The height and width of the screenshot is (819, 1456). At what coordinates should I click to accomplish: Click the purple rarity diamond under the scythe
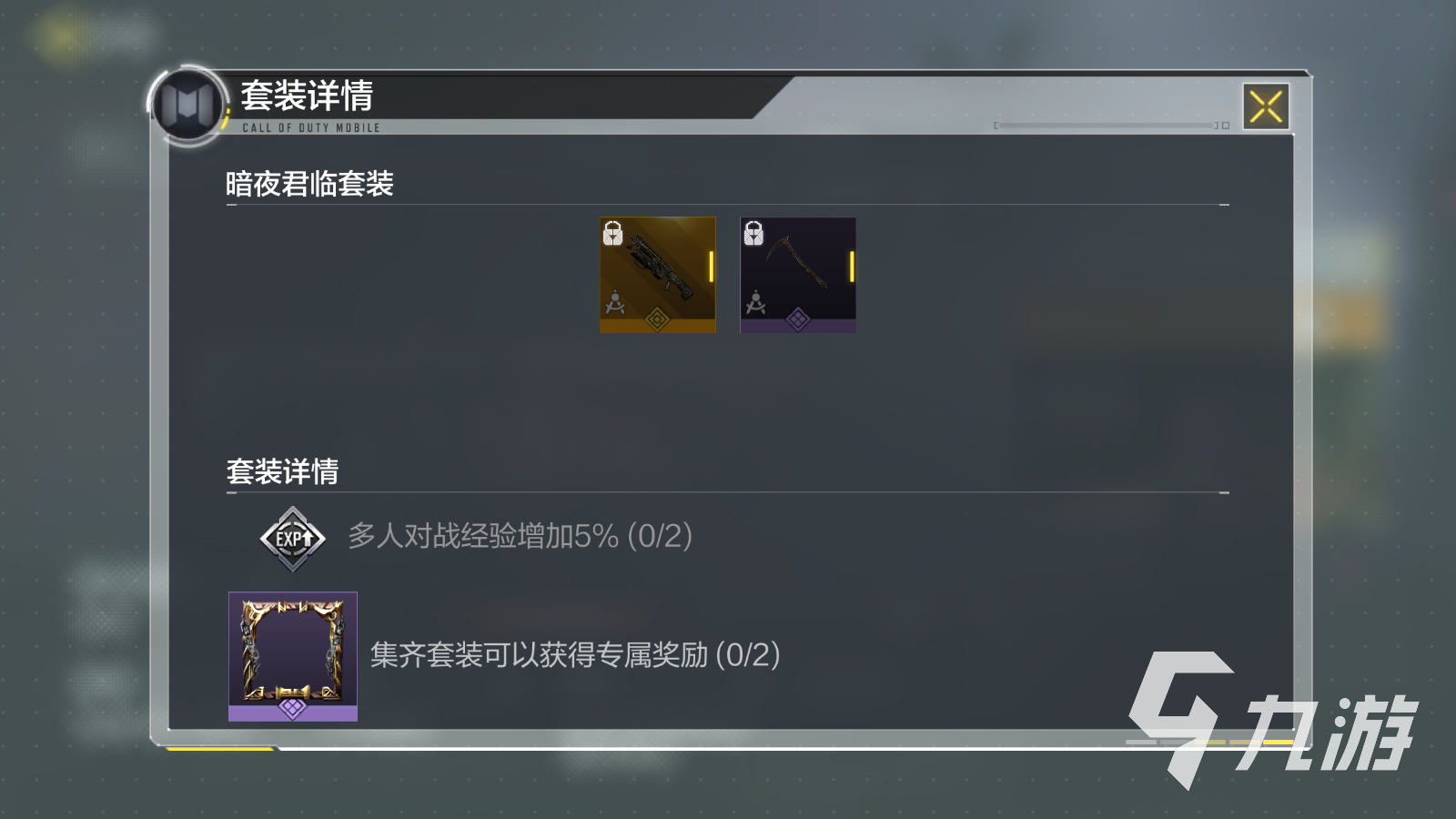point(798,319)
